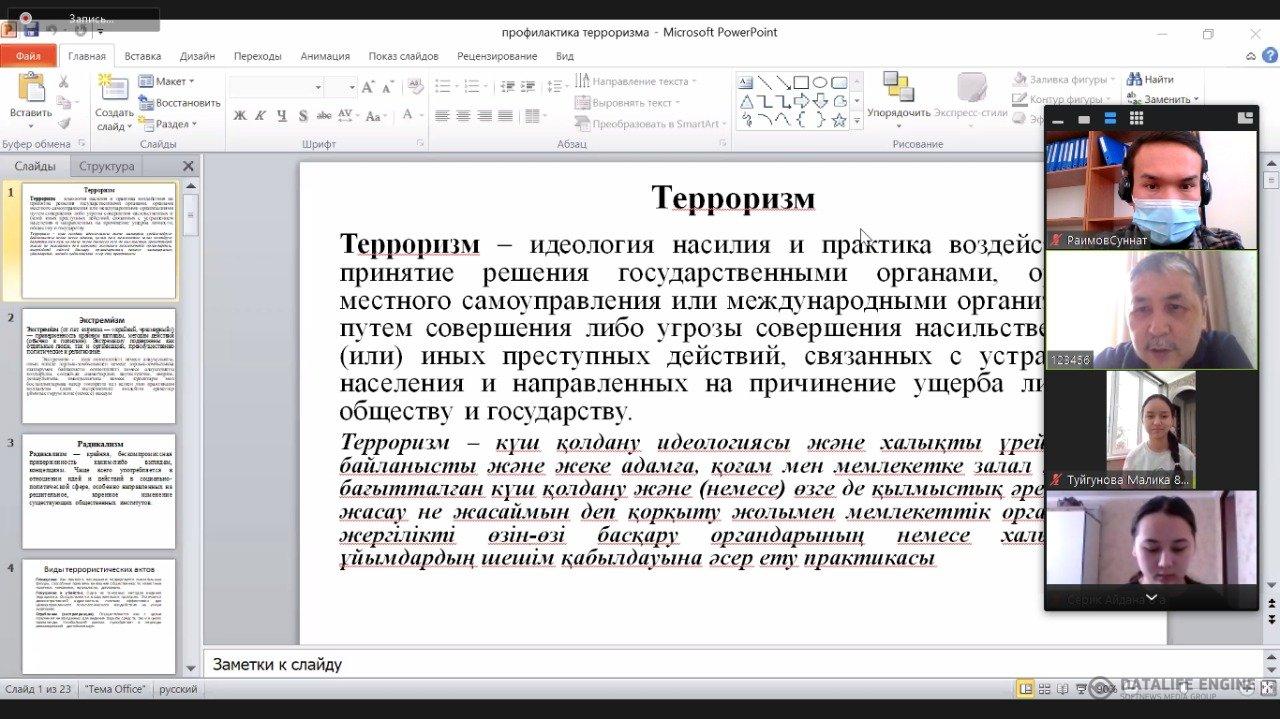Expand the shapes gallery with More arrow
This screenshot has width=1280, height=719.
tap(856, 121)
